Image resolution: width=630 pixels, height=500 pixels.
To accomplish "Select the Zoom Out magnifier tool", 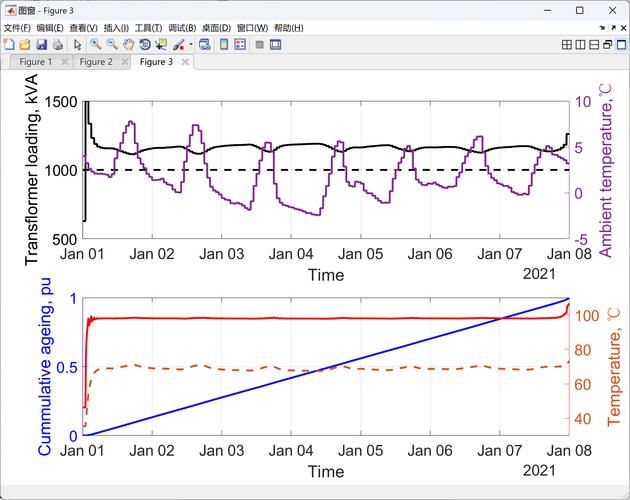I will pos(112,45).
